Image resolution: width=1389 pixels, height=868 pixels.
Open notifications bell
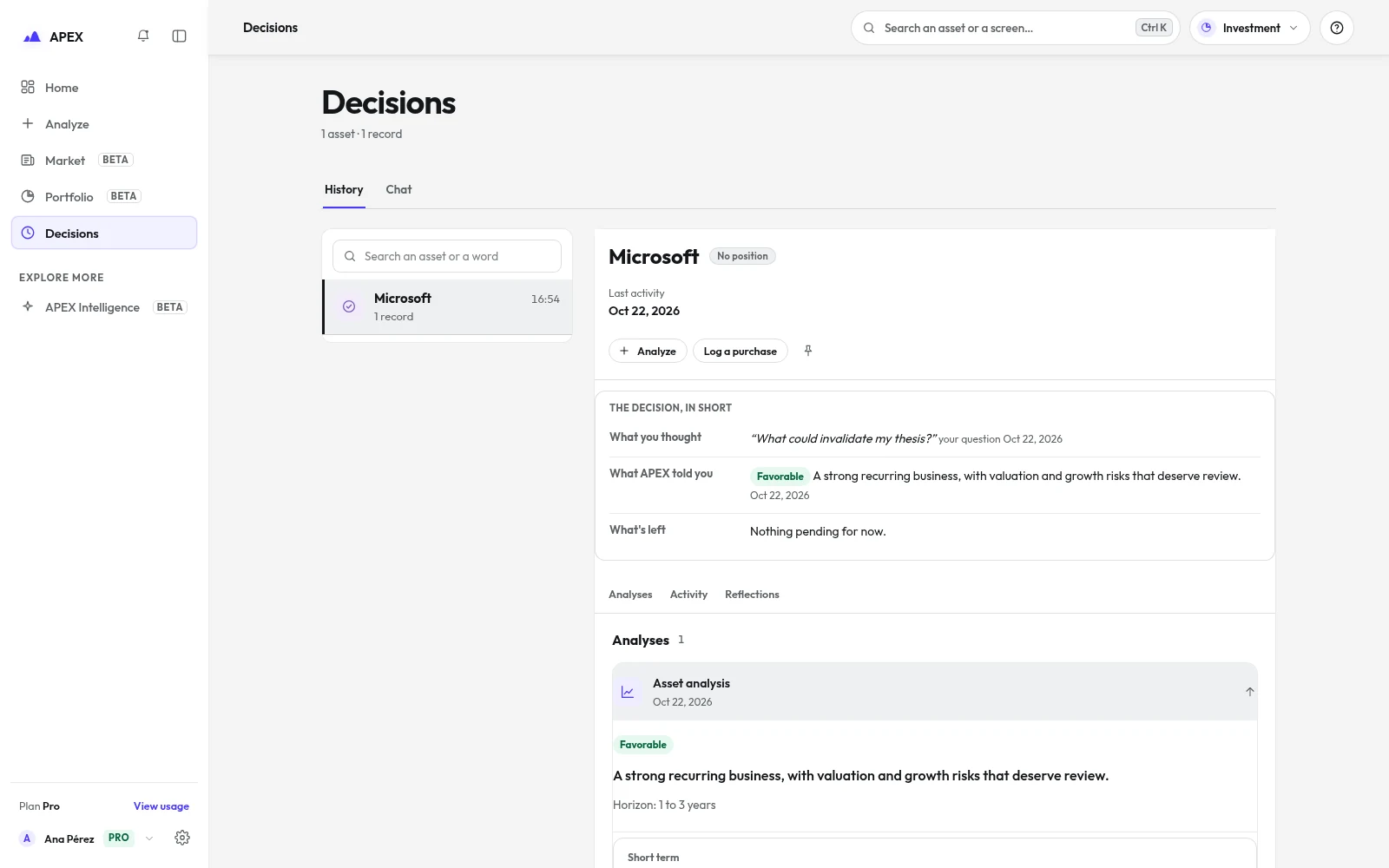[143, 36]
